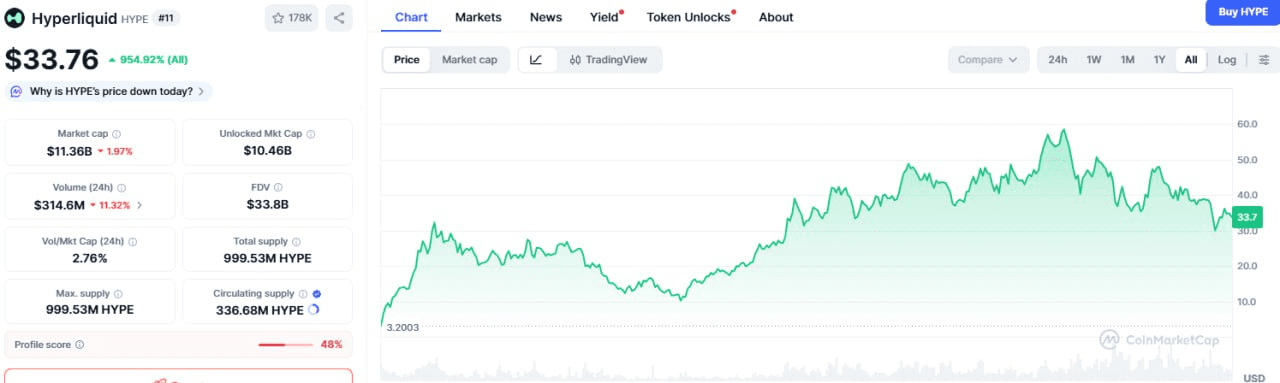The height and width of the screenshot is (383, 1280).
Task: Click Market cap info icon
Action: pos(117,134)
